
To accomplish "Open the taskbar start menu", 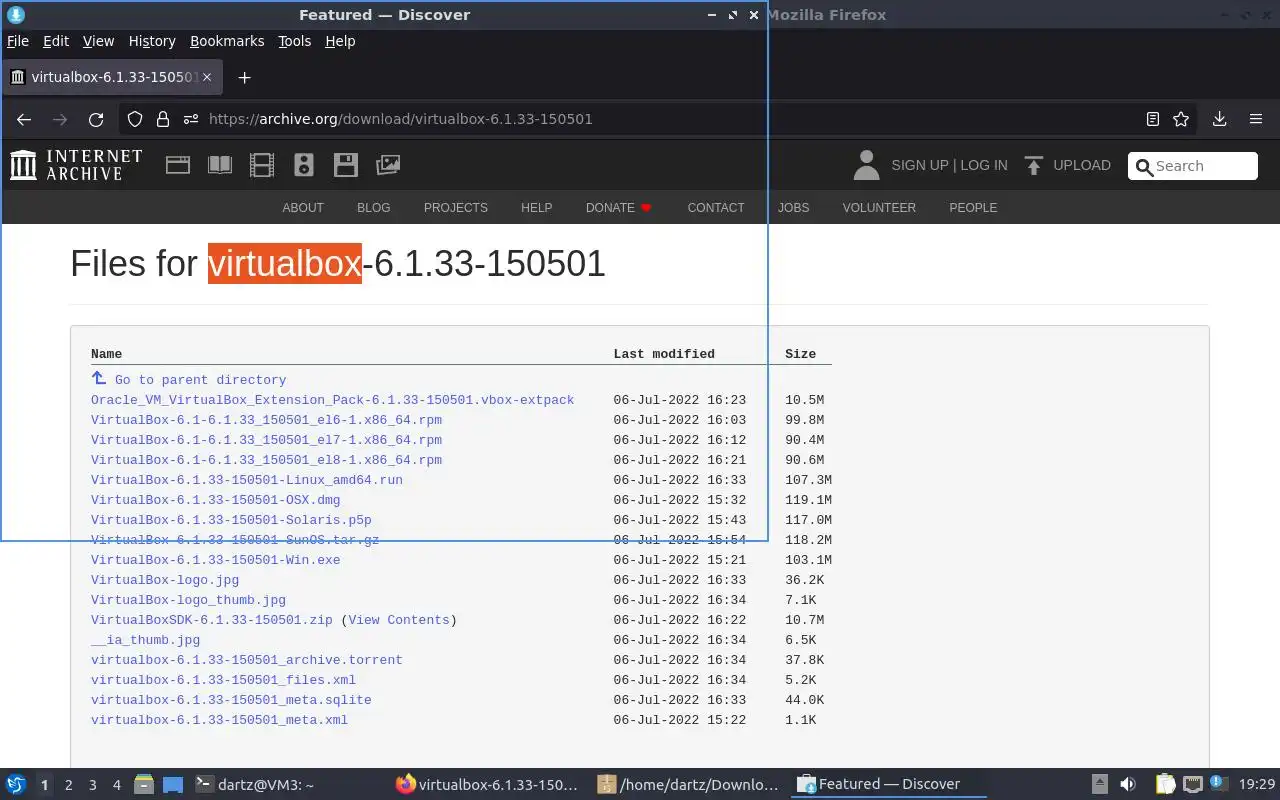I will pos(16,784).
